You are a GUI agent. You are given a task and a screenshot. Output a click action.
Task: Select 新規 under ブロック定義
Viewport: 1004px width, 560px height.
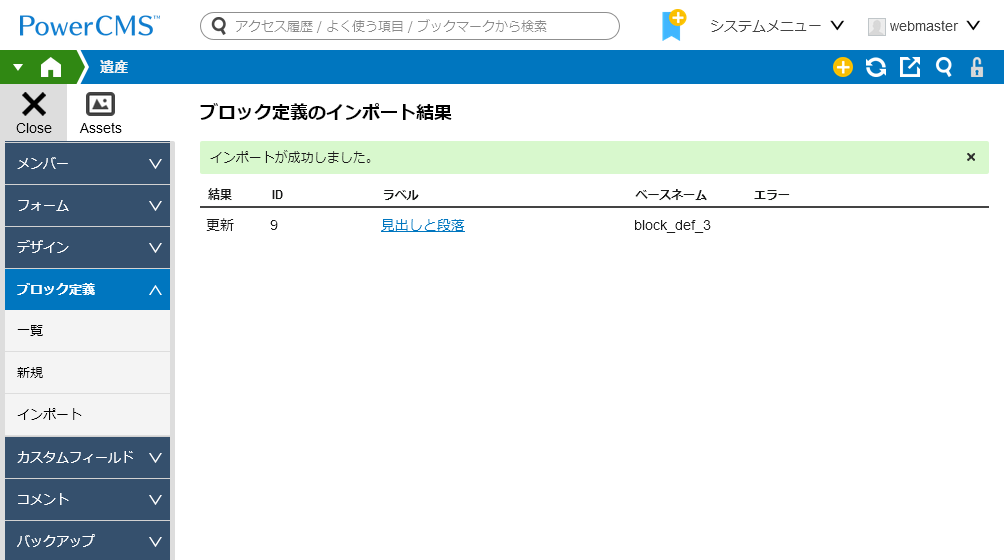pos(88,372)
